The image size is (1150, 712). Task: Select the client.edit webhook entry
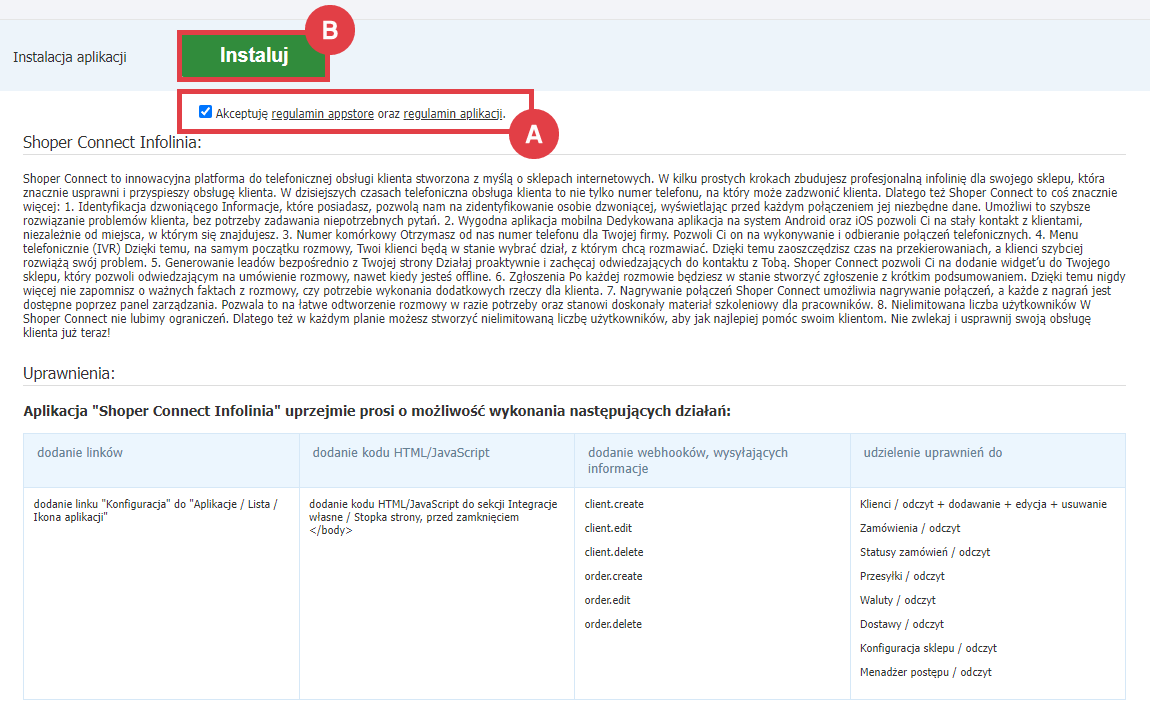click(608, 528)
